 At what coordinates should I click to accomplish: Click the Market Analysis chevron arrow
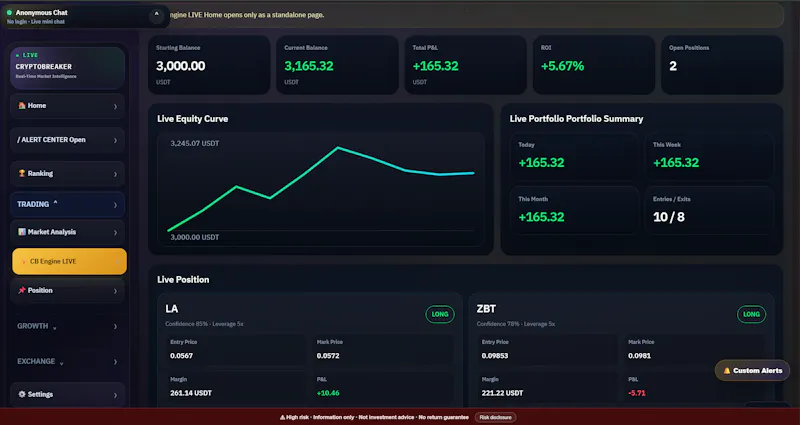click(115, 233)
